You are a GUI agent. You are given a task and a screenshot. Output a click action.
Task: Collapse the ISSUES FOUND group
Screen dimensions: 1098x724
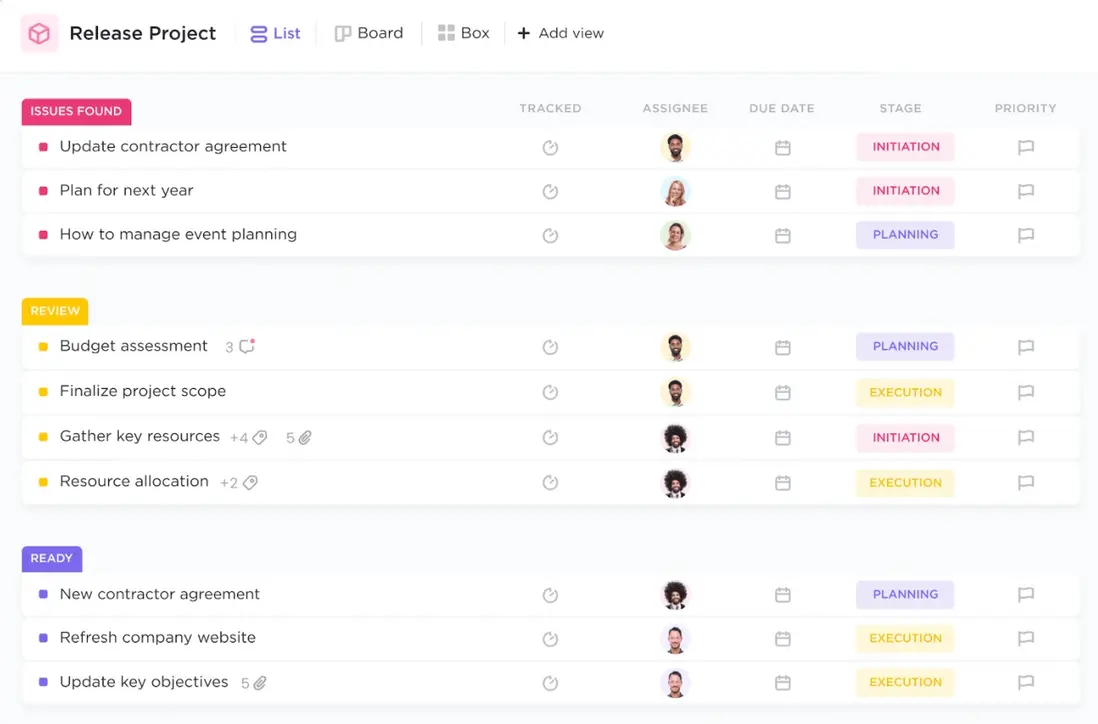click(x=76, y=111)
